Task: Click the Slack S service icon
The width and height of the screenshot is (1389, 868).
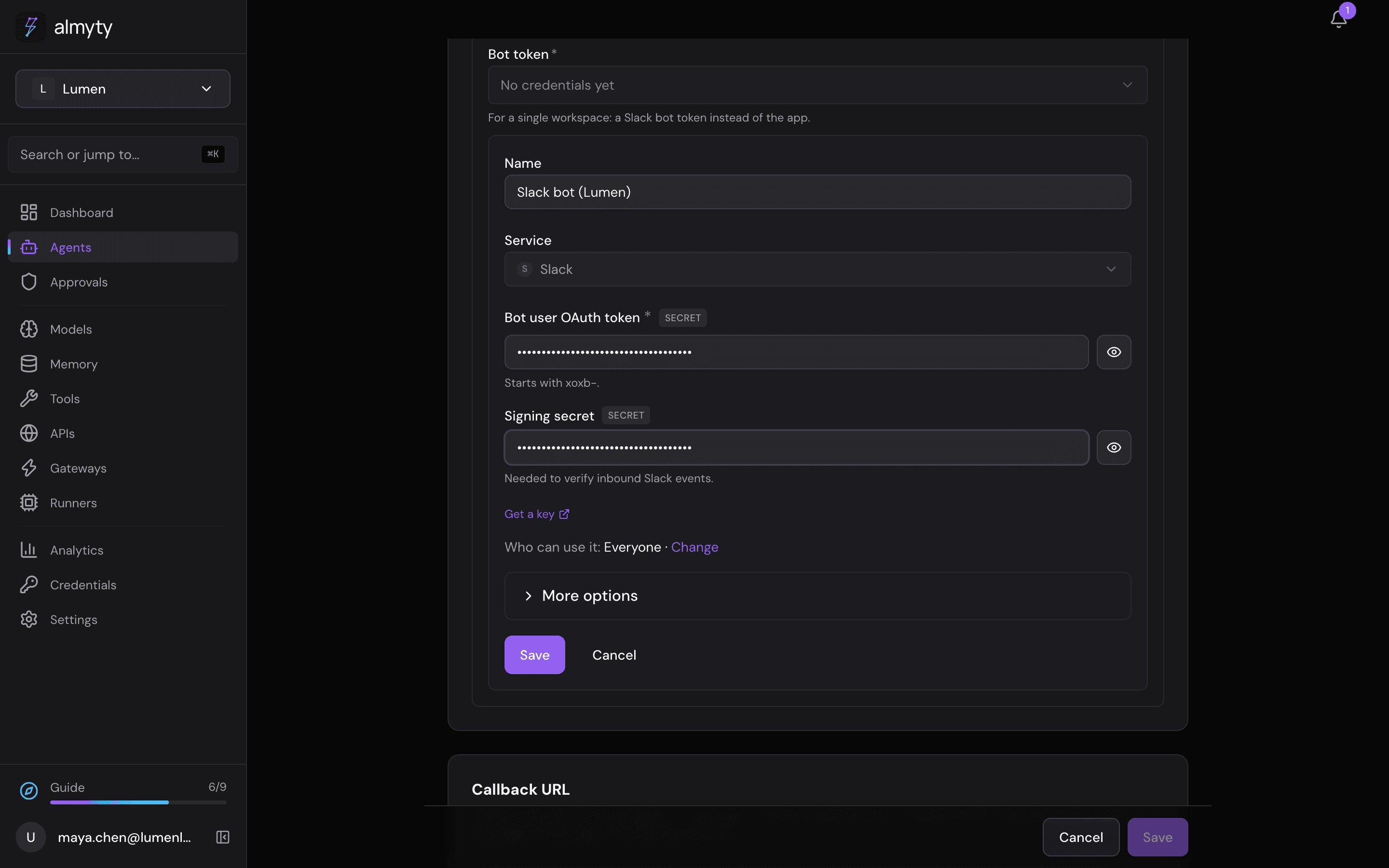Action: point(525,269)
